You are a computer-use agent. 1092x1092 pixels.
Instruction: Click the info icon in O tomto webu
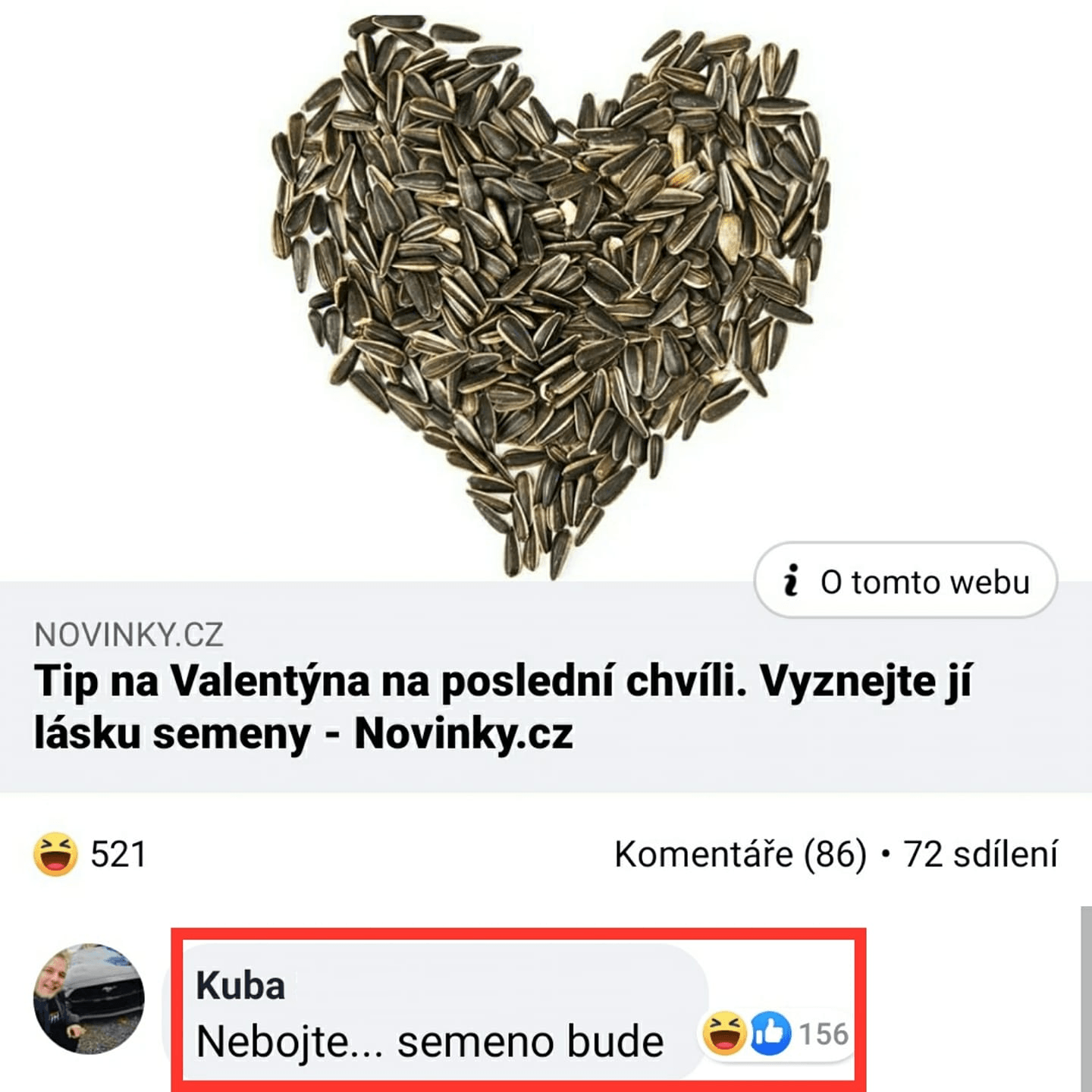click(x=791, y=581)
